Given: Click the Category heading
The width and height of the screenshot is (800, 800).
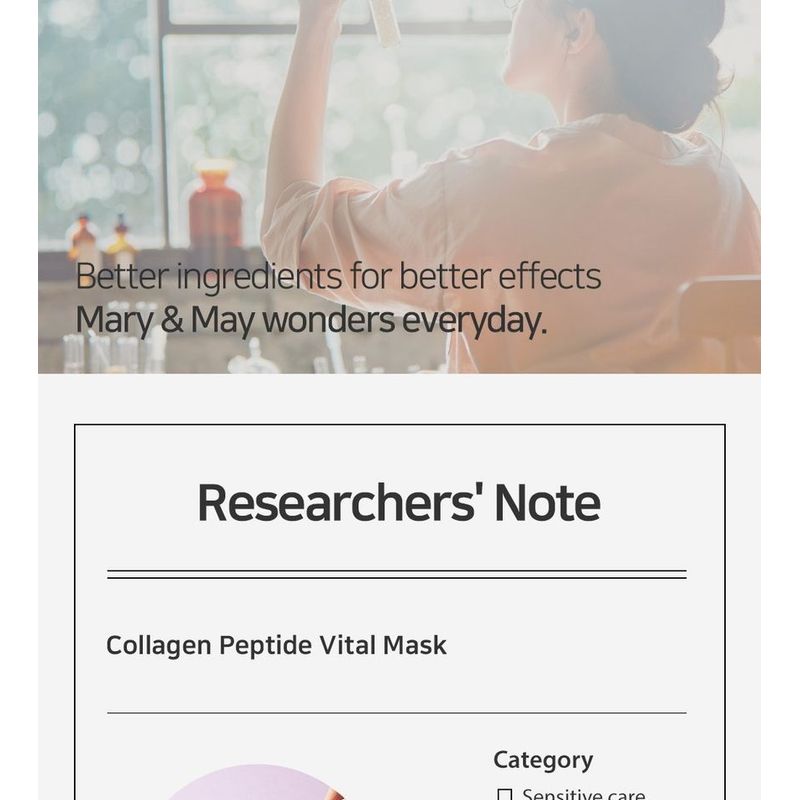Looking at the screenshot, I should coord(543,759).
